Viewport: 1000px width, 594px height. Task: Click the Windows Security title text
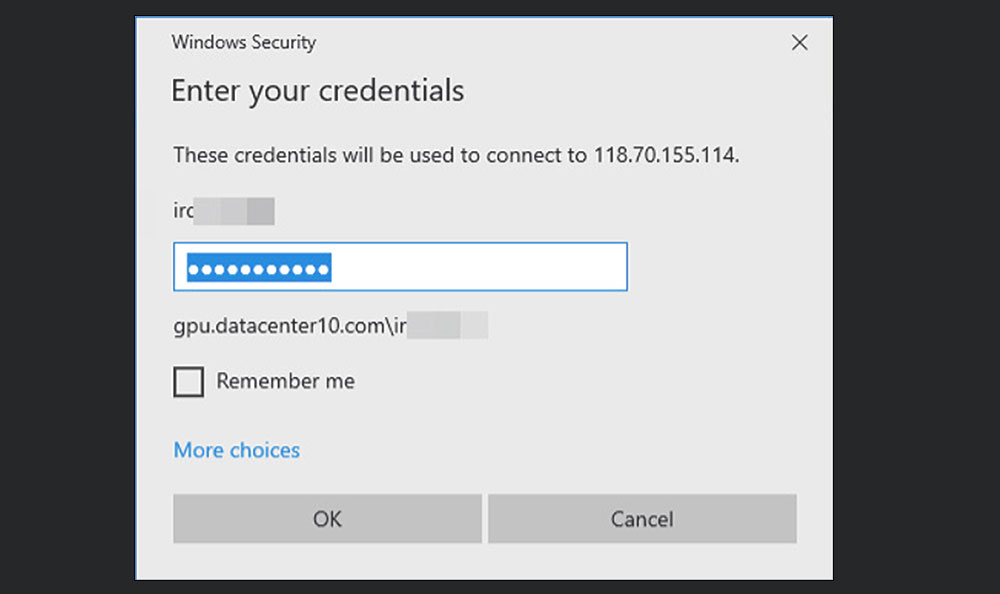[x=244, y=42]
